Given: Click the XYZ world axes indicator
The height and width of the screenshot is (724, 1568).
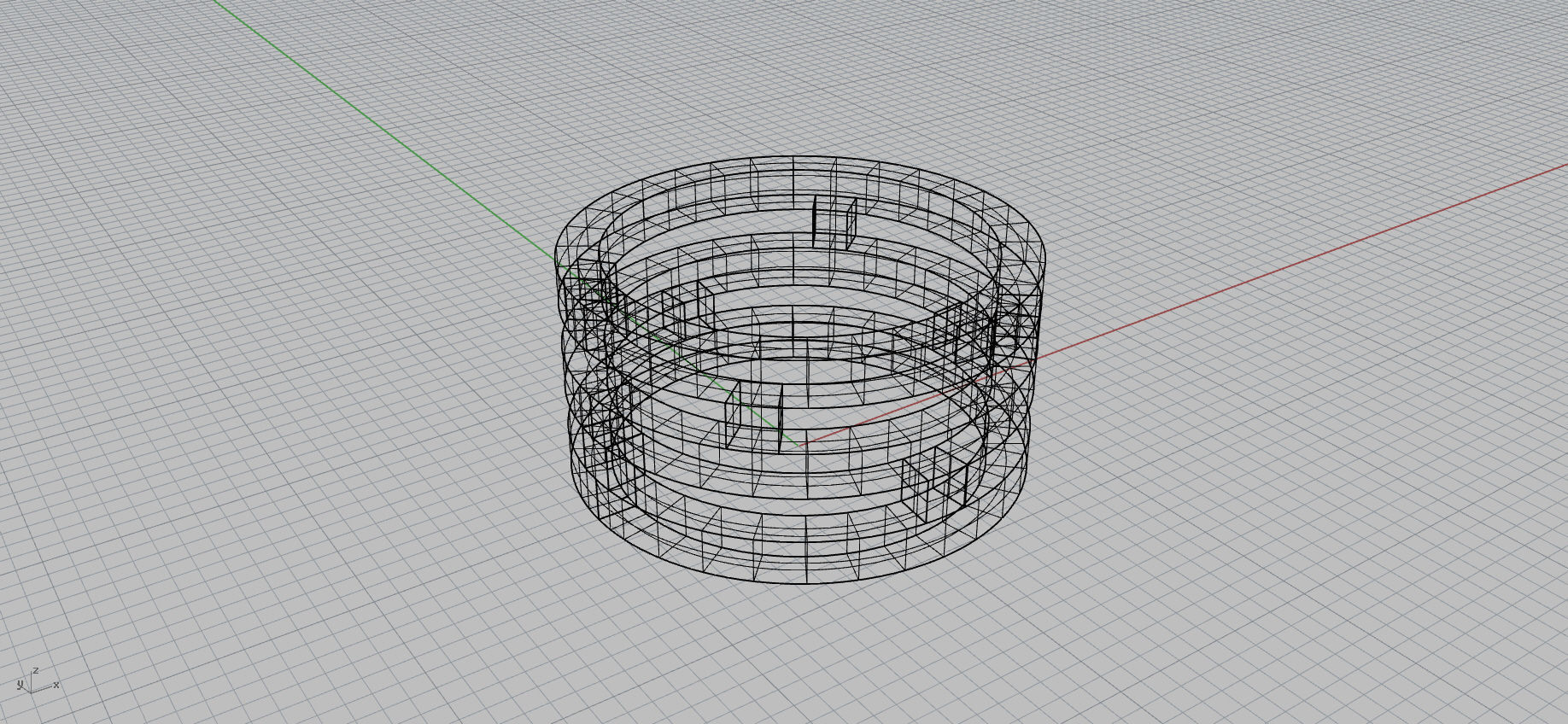Looking at the screenshot, I should point(37,680).
